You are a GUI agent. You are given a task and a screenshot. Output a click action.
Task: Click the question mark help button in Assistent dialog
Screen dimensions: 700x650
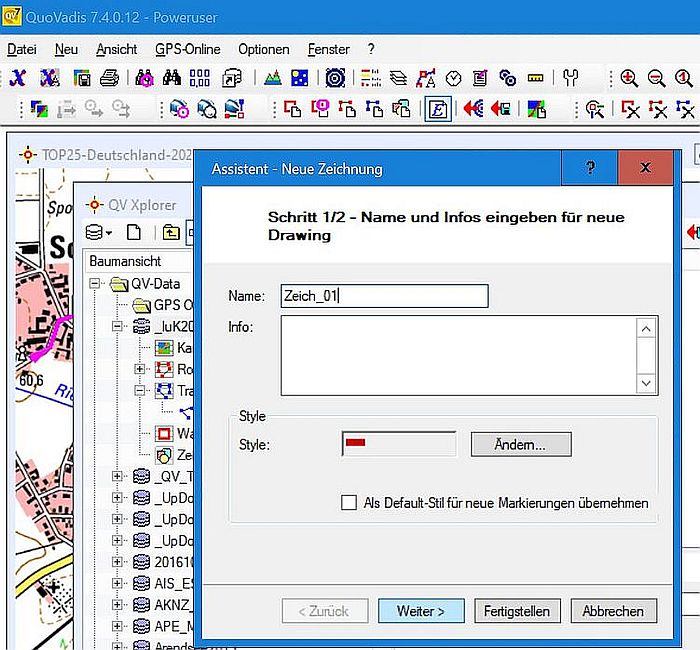click(x=590, y=168)
